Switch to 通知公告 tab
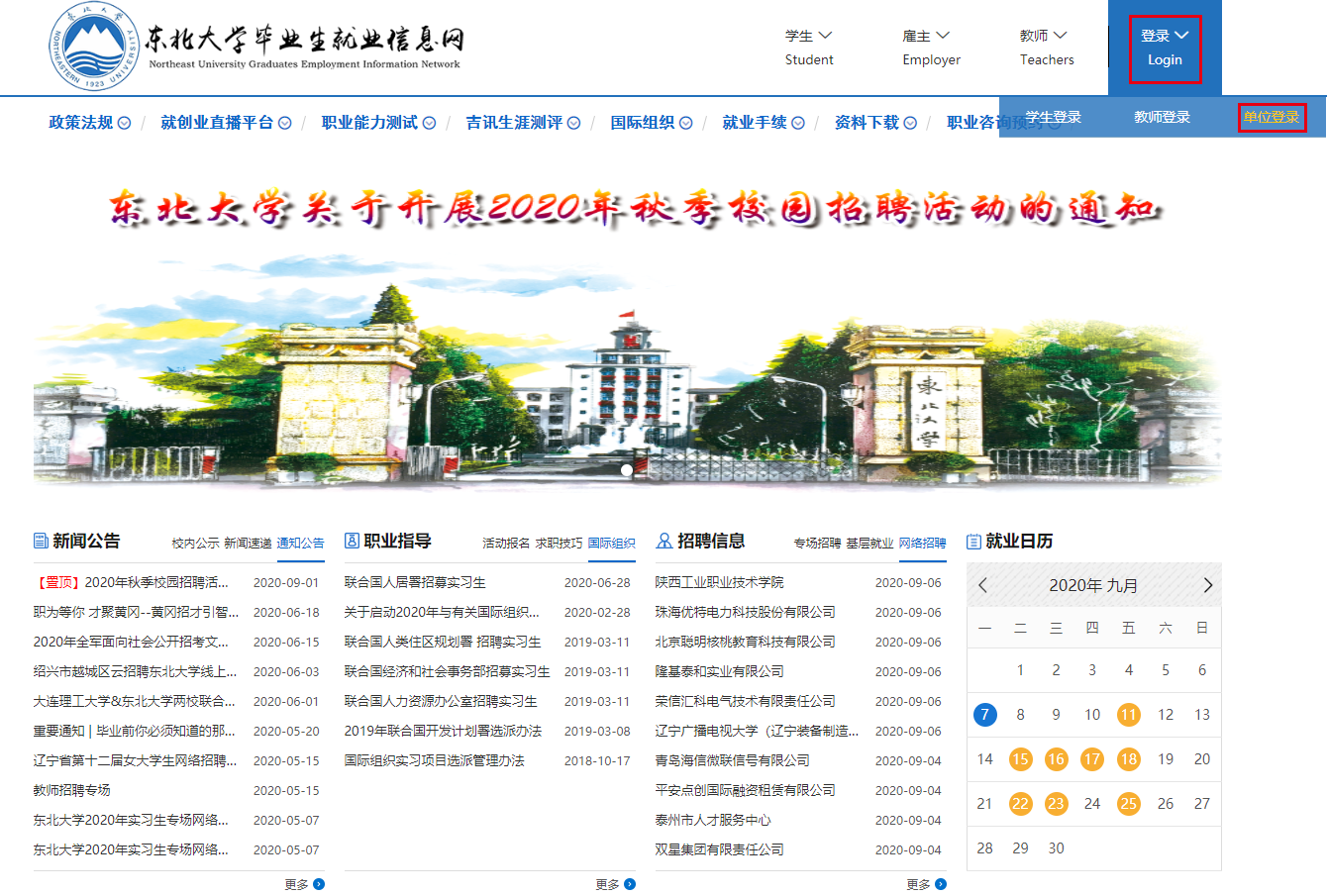 300,543
